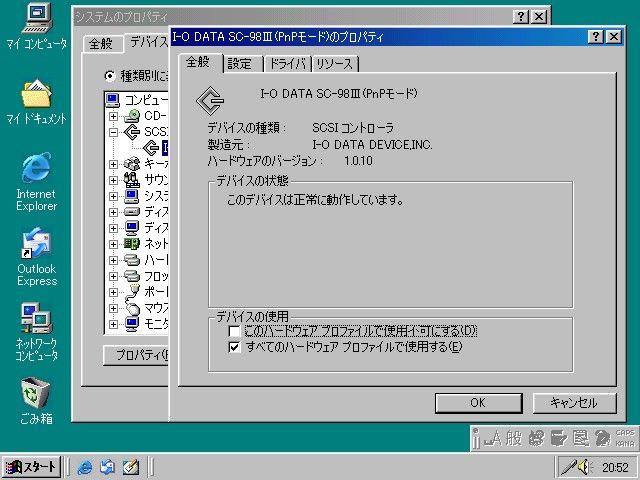Viewport: 640px width, 480px height.
Task: Open the volume speaker tray icon
Action: [585, 467]
